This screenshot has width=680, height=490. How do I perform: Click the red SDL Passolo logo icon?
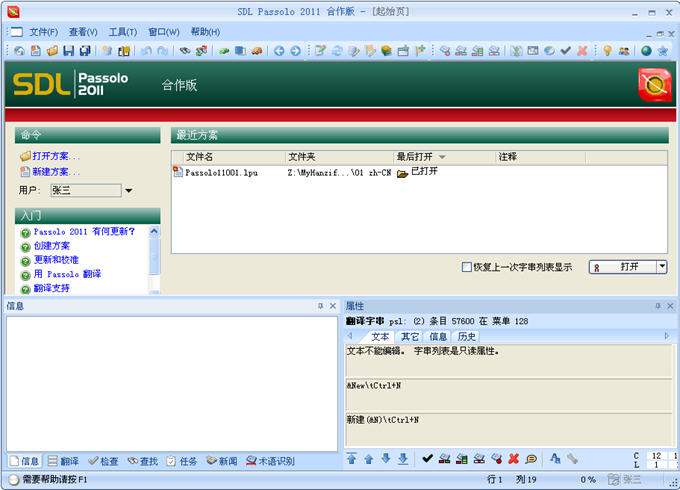point(654,86)
